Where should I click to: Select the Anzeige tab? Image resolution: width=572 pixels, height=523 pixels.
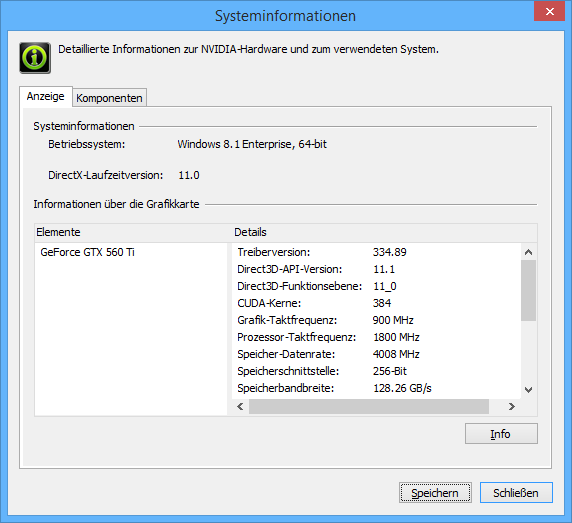46,96
